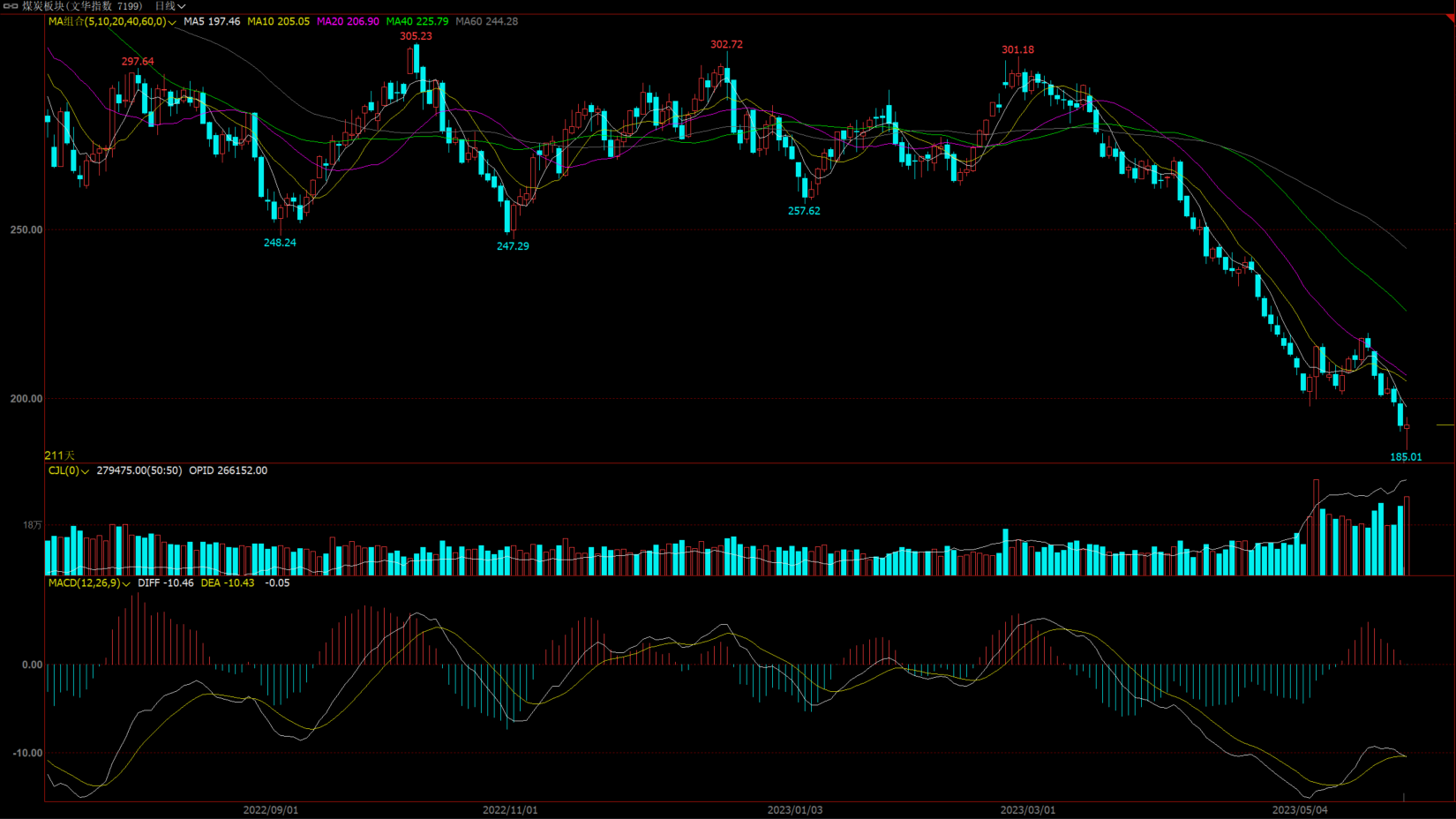Open the CJL(0) volume indicator dropdown

pyautogui.click(x=69, y=470)
